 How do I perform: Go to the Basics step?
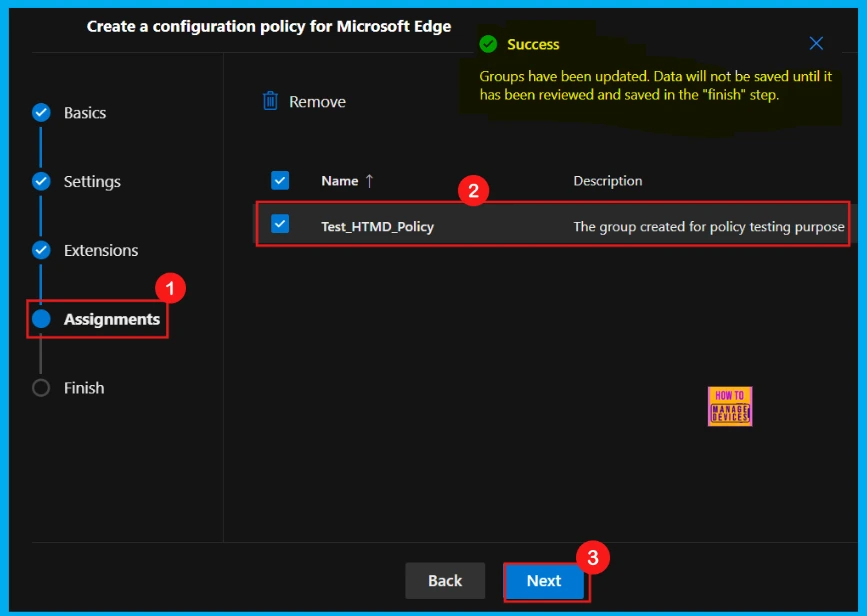[85, 113]
